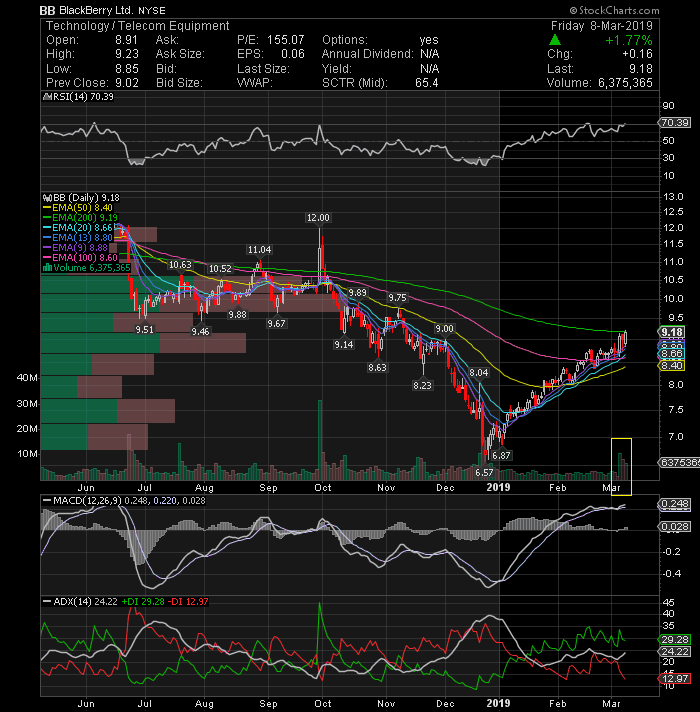Viewport: 700px width, 712px height.
Task: Click the Volume 6,375,365 legend entry
Action: (87, 267)
